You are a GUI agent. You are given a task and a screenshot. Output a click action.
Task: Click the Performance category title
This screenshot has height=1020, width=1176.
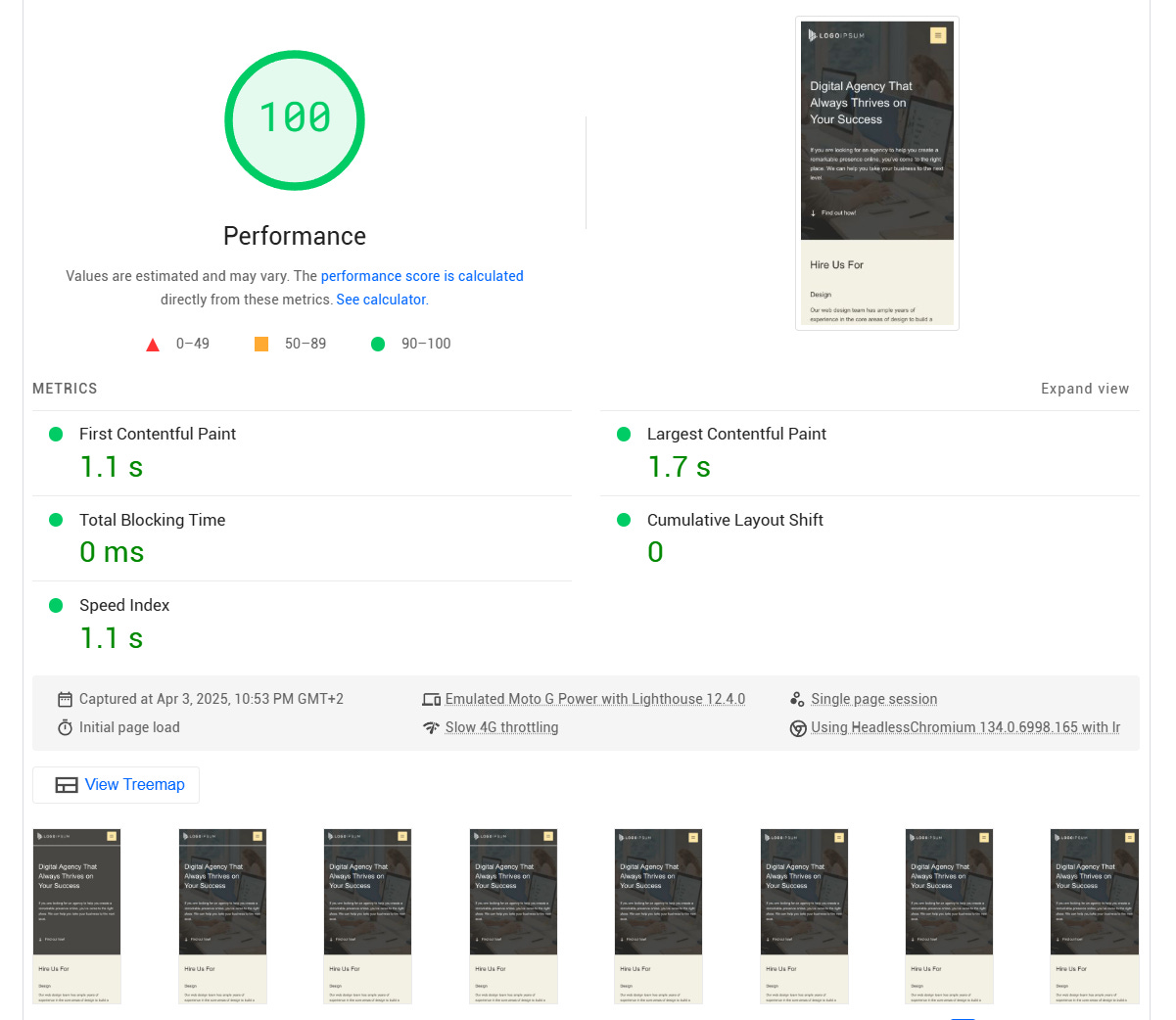pyautogui.click(x=295, y=236)
